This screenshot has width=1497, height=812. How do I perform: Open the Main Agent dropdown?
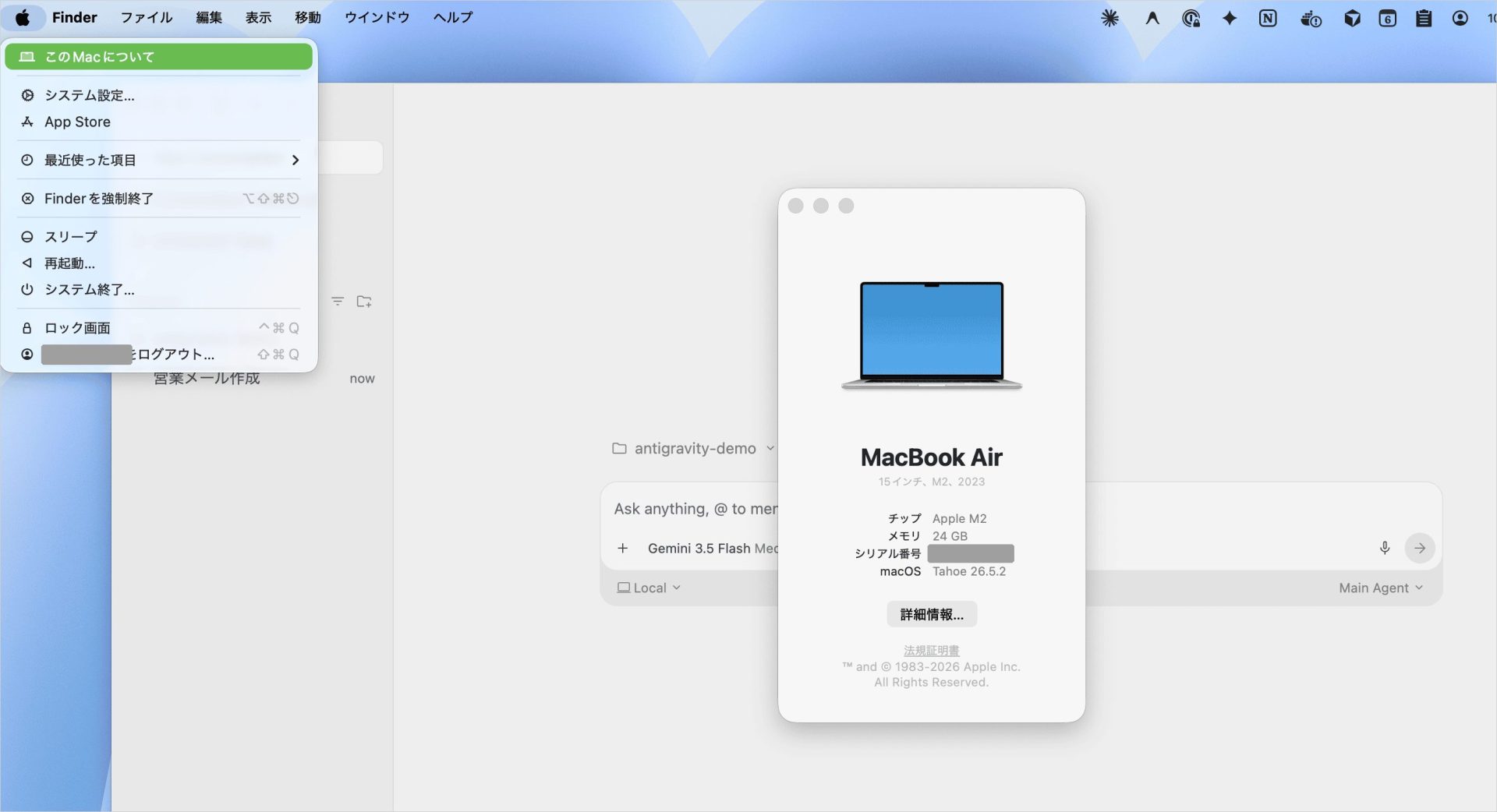[x=1381, y=588]
